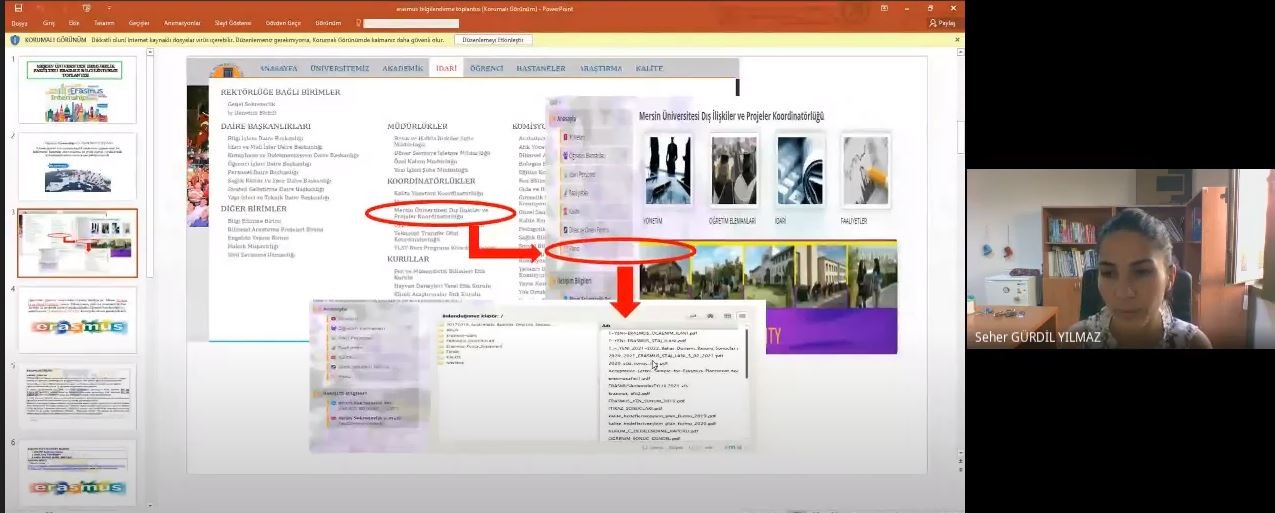Switch to the Tasarım tab
Image resolution: width=1275 pixels, height=513 pixels.
[104, 23]
